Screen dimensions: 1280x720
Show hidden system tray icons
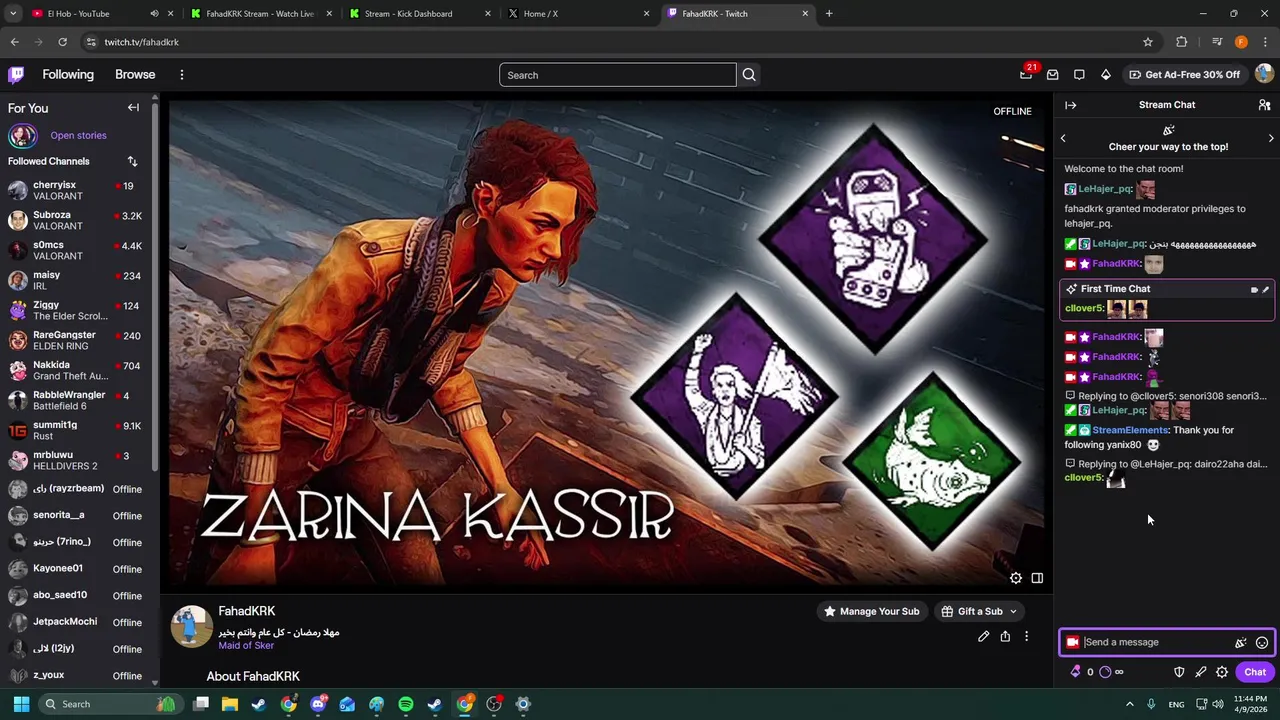(1130, 704)
